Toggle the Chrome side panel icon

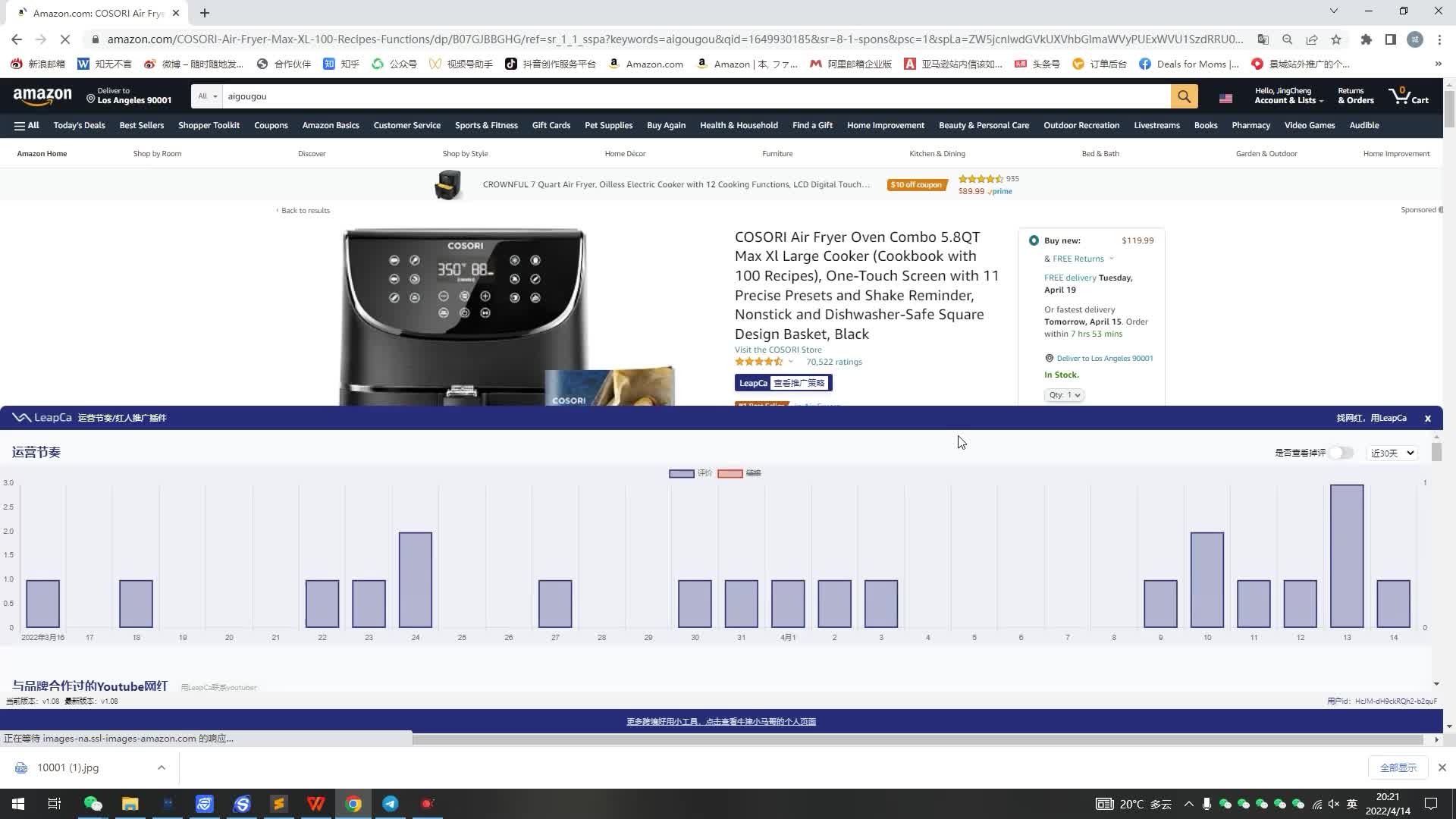[1390, 39]
